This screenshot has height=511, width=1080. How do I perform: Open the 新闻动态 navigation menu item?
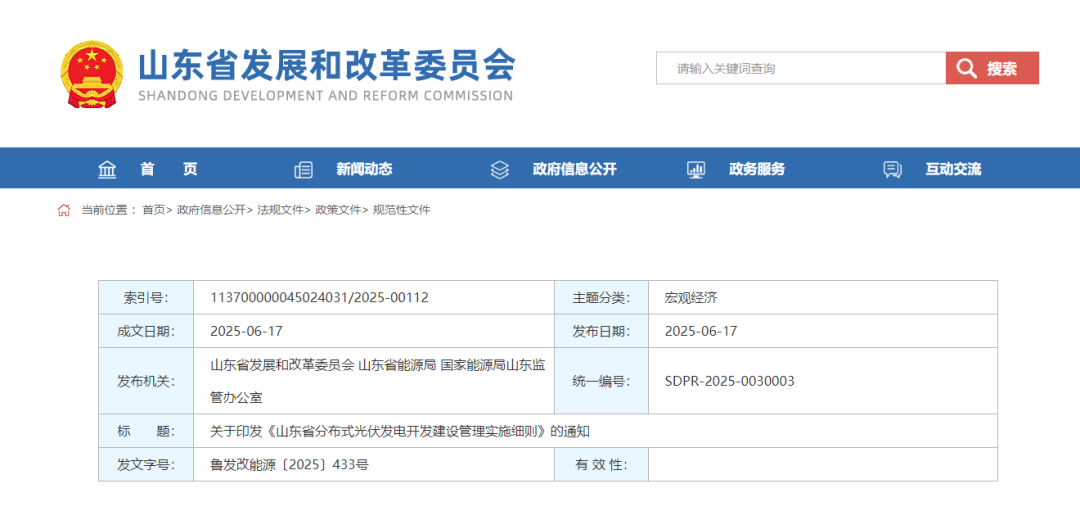(x=364, y=169)
